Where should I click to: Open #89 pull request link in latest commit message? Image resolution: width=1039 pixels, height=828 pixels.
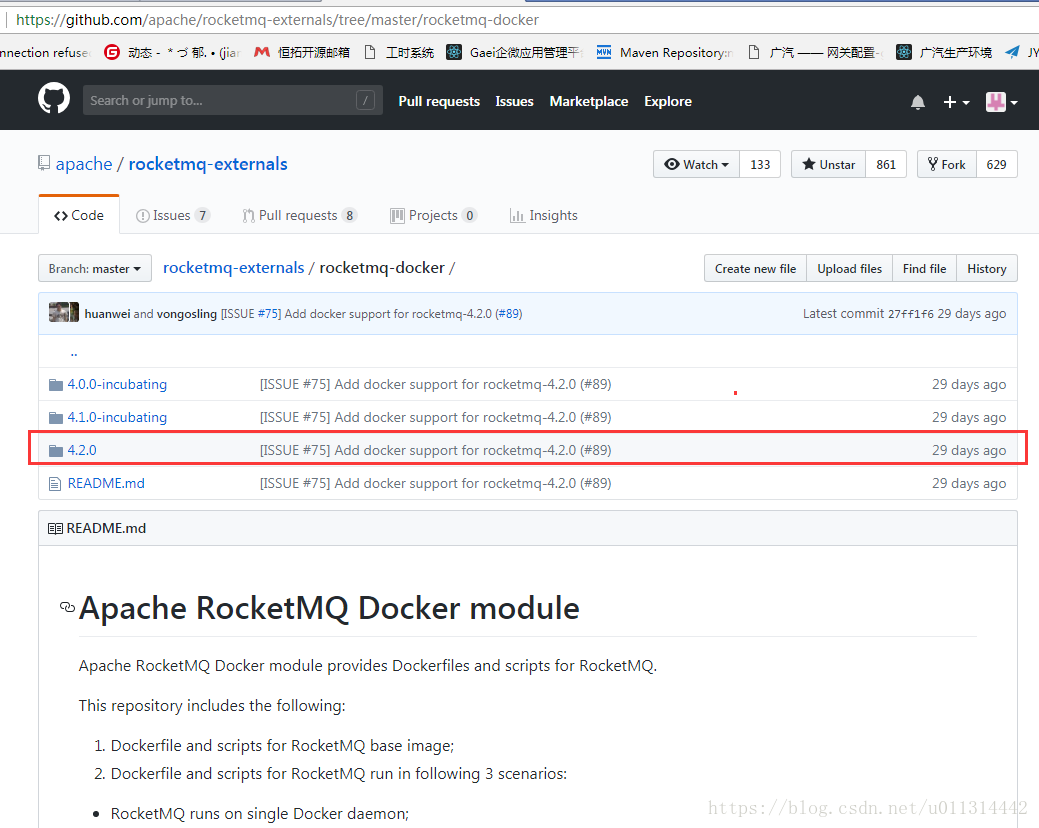pos(508,313)
